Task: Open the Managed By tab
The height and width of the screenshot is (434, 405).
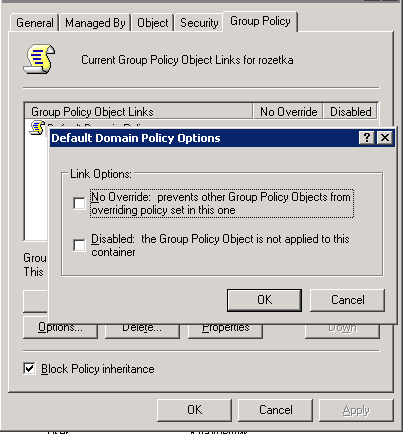Action: tap(95, 23)
